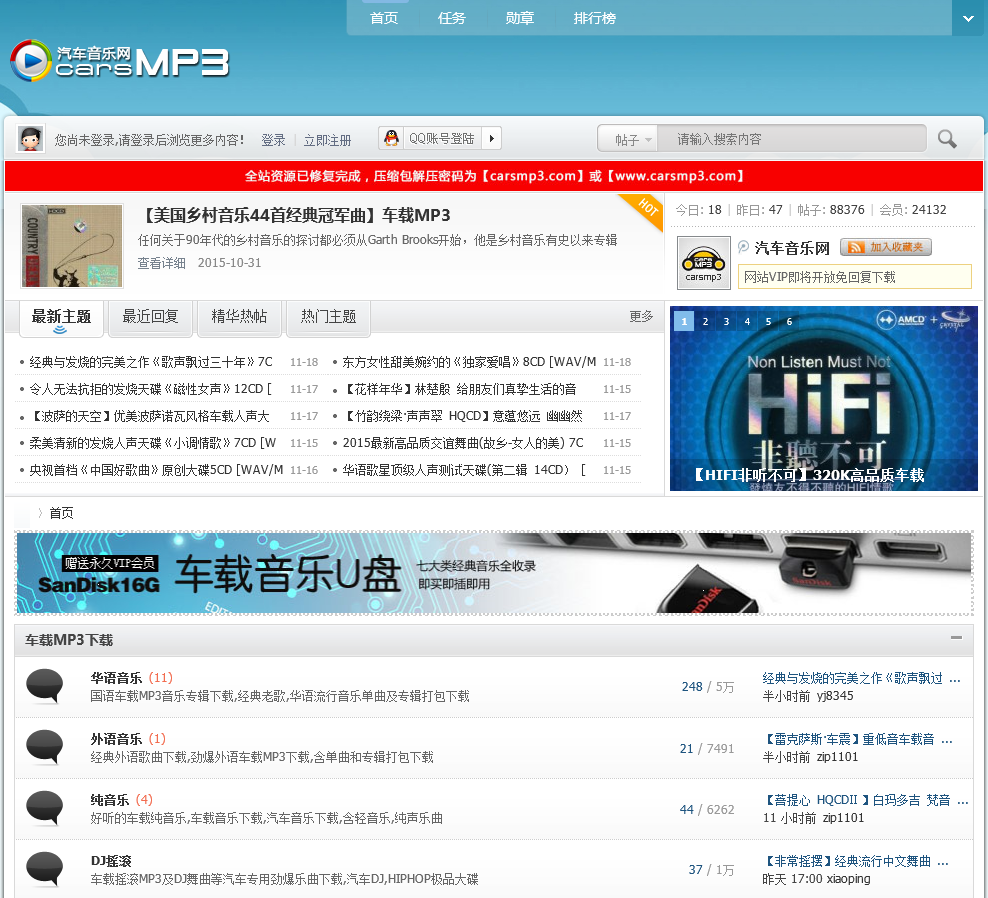The image size is (988, 898).
Task: Click username yj8345
Action: (835, 696)
